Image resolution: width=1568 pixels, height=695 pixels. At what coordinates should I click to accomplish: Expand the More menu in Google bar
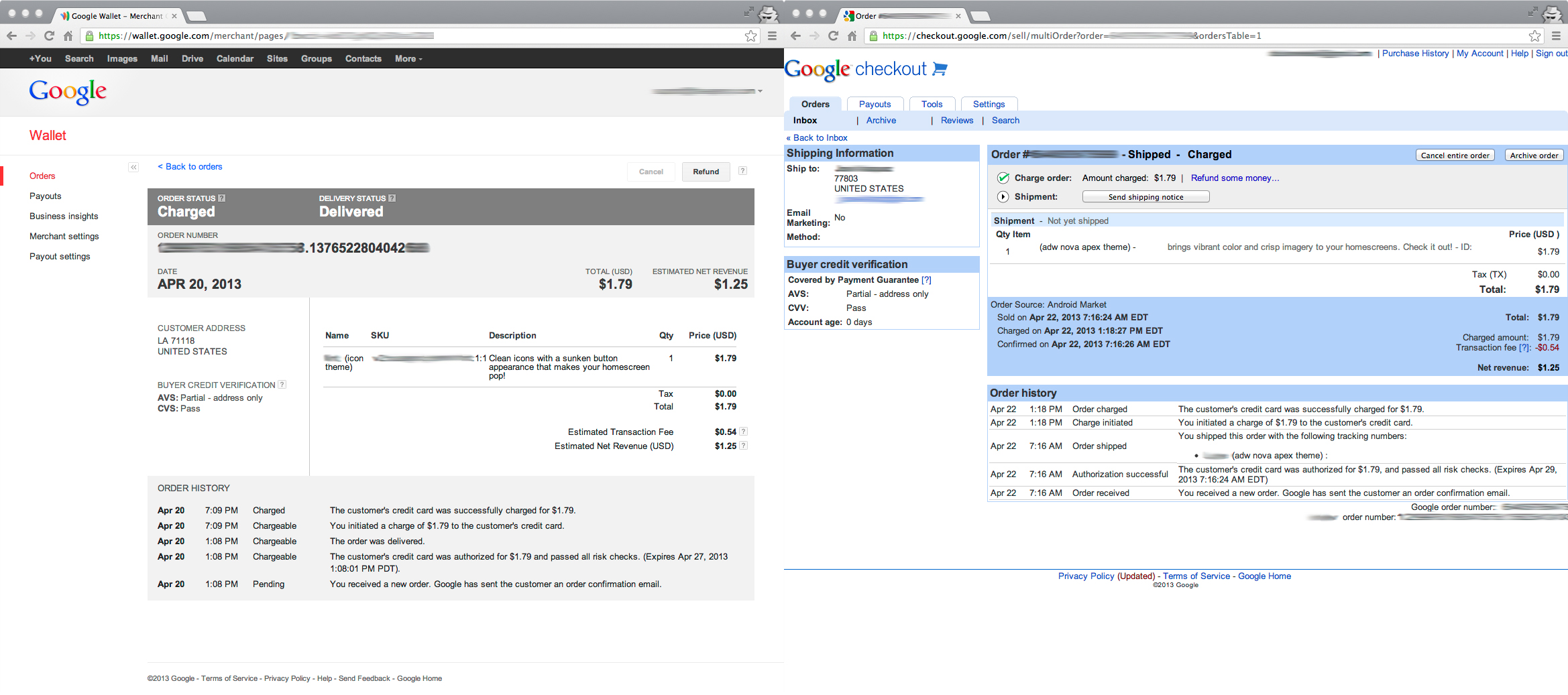(x=408, y=59)
